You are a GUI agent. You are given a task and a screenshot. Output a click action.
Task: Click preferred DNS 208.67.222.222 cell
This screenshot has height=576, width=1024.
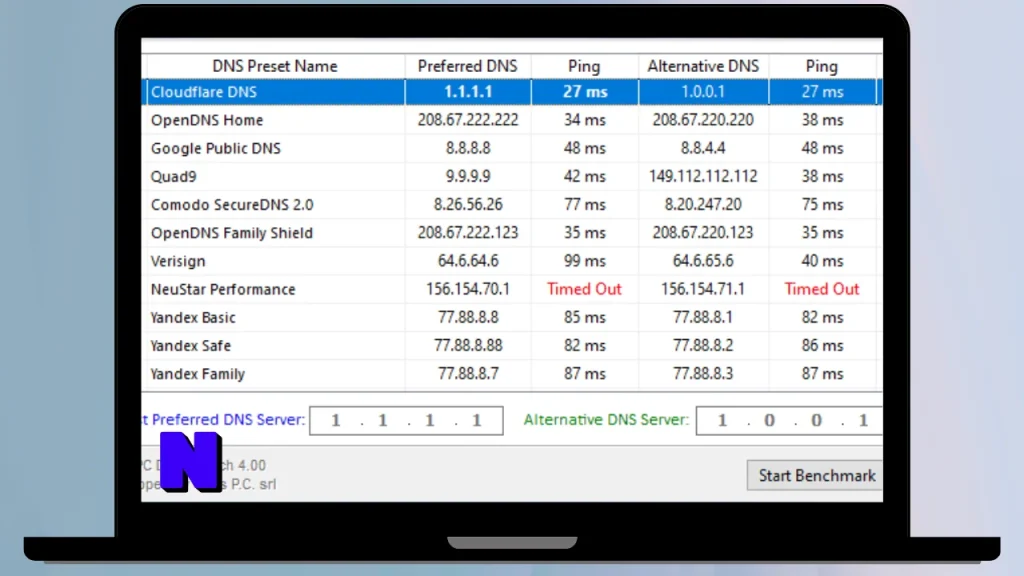[468, 120]
